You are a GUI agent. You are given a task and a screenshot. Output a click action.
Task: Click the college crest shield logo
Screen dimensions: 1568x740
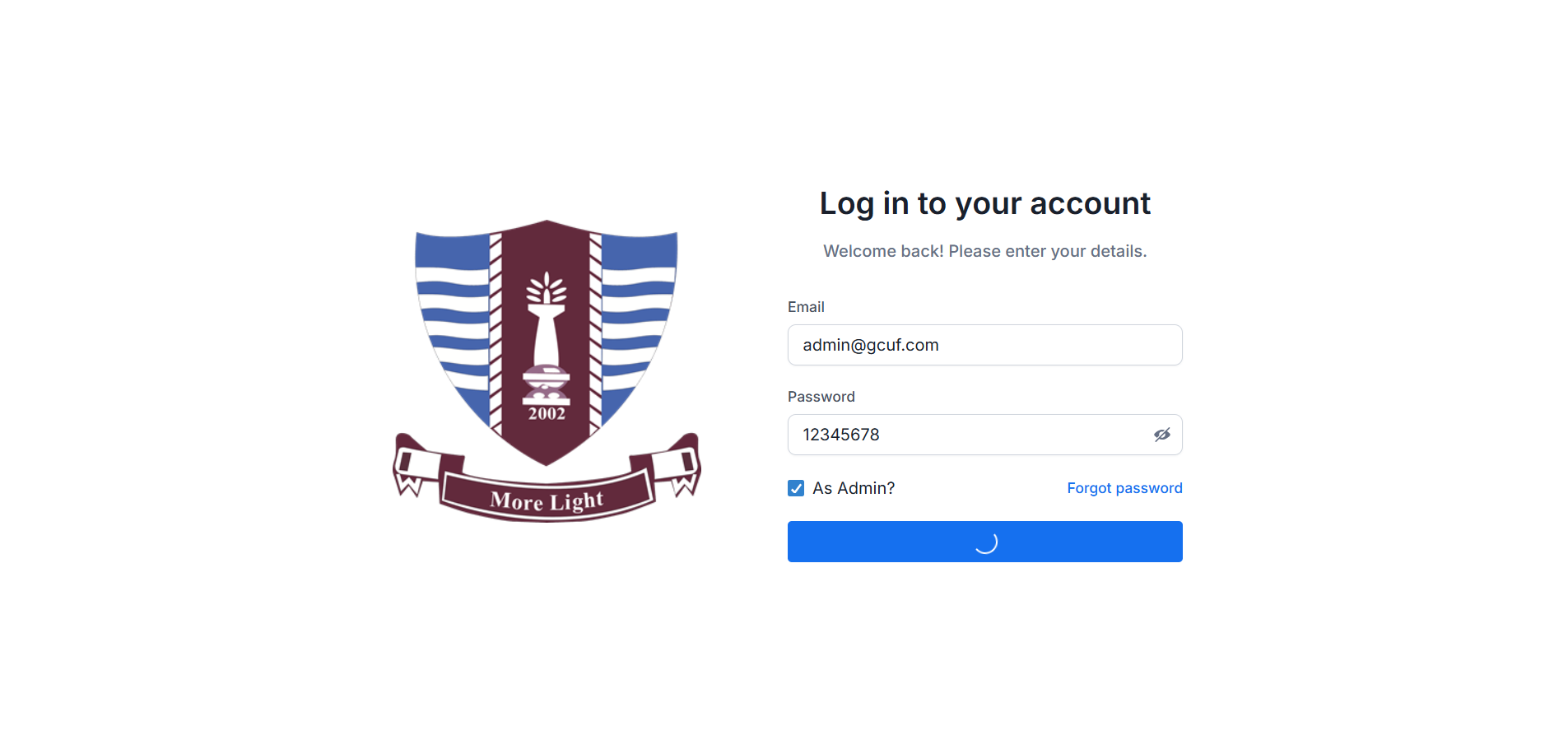(547, 342)
